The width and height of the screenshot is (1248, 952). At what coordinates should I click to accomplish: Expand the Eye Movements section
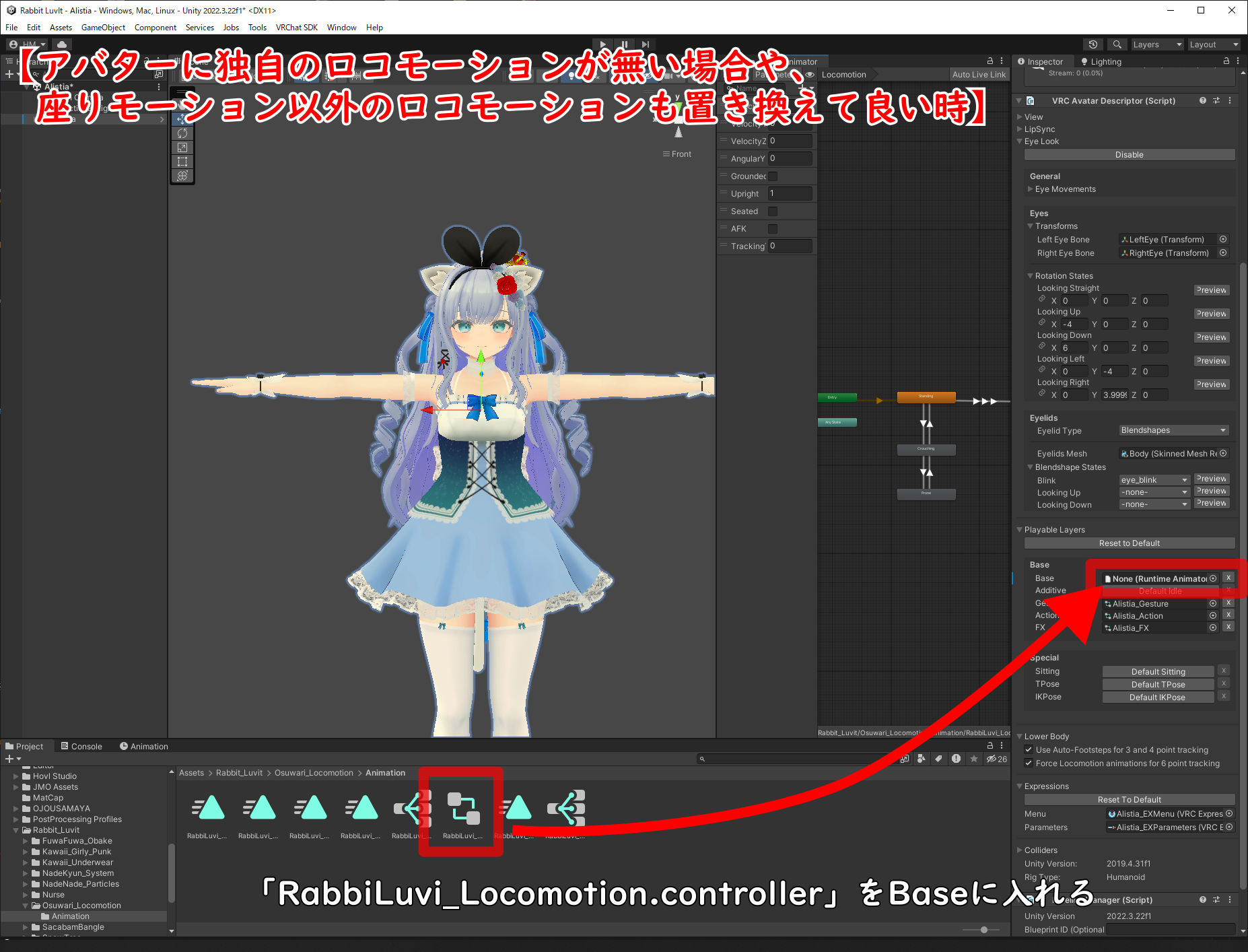1031,189
